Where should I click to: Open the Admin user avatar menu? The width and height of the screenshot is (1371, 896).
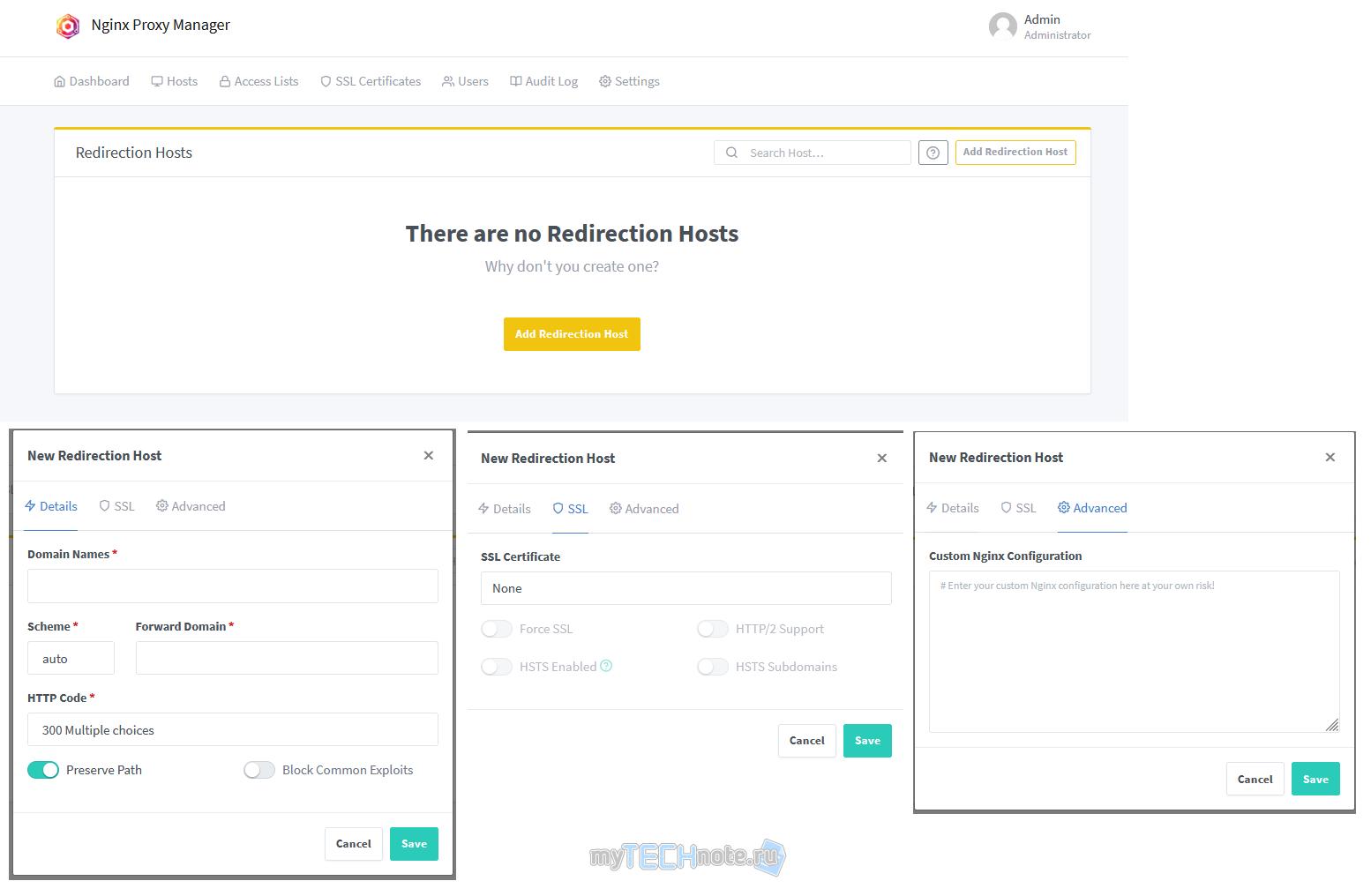click(1003, 26)
